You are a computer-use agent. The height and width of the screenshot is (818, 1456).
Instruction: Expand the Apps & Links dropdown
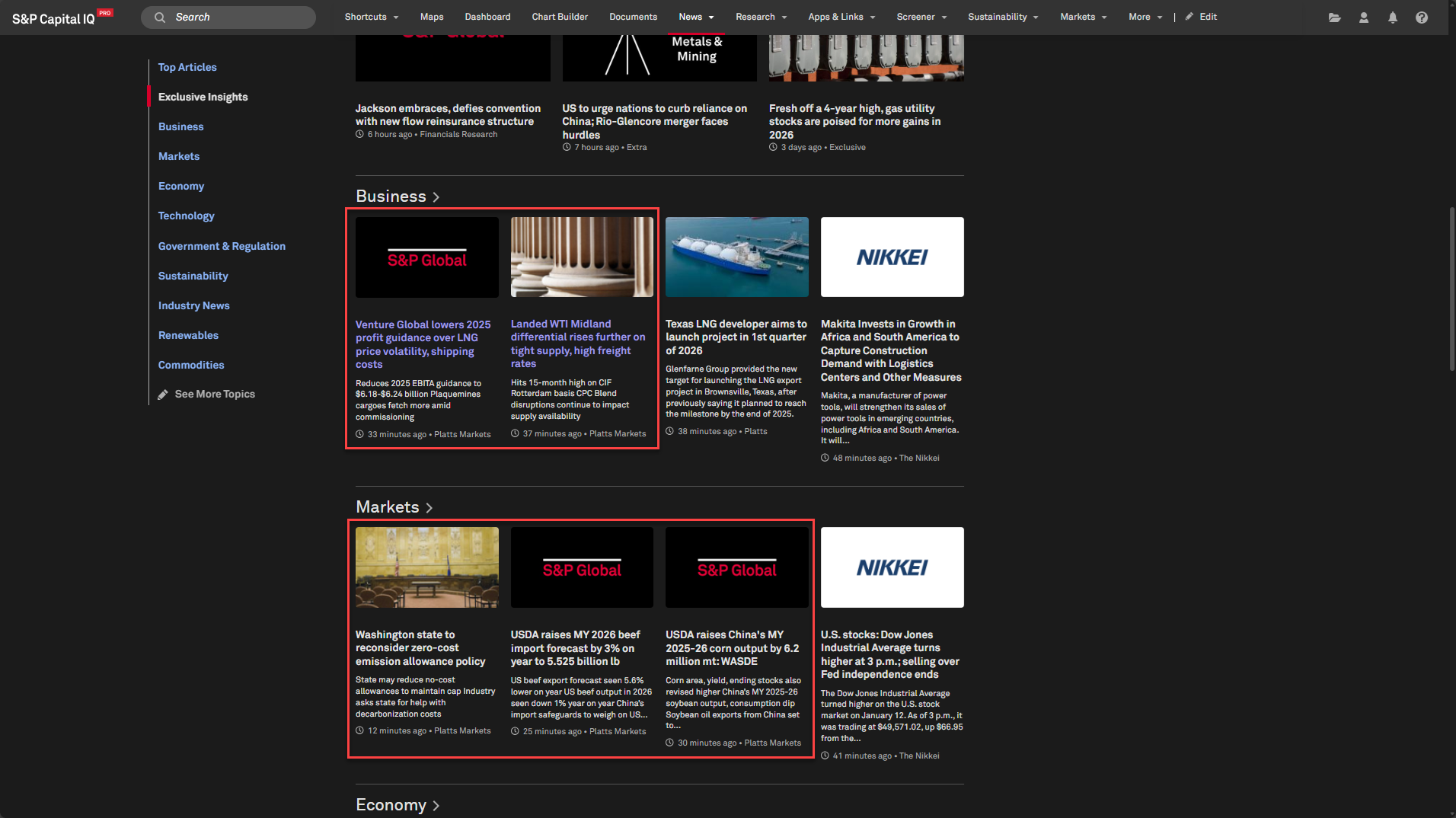[841, 17]
